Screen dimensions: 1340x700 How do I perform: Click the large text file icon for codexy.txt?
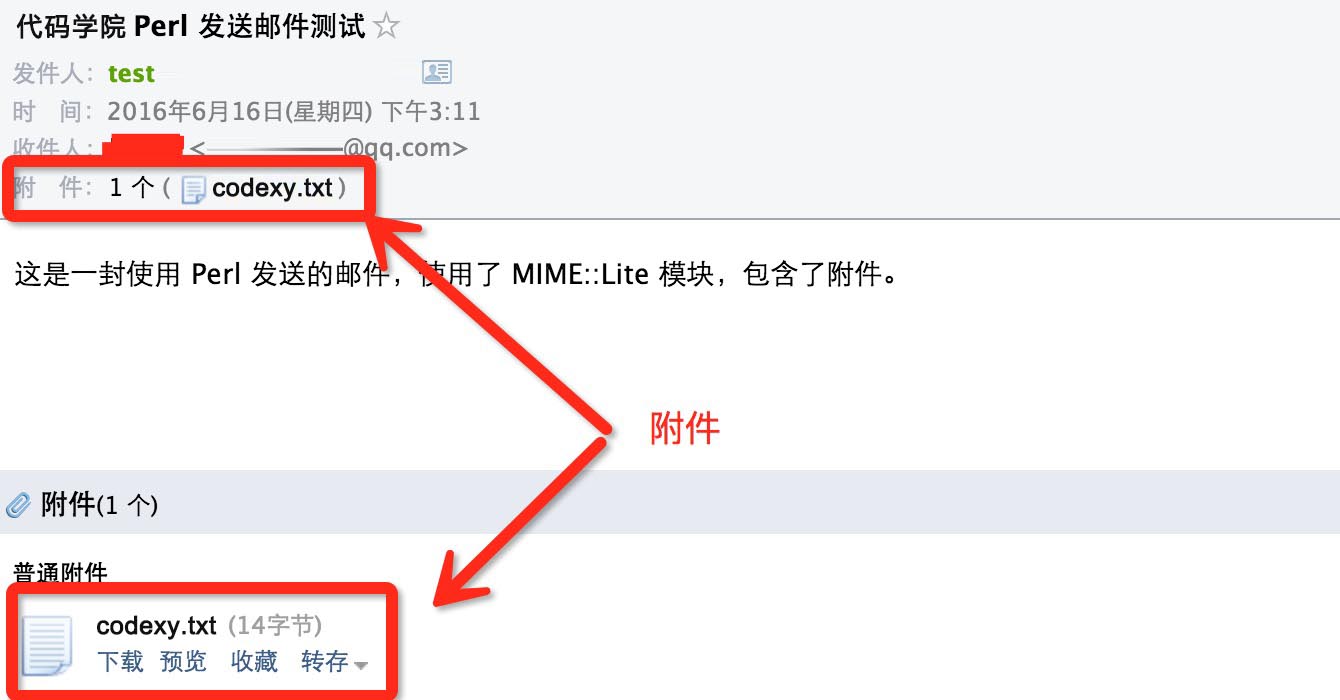click(x=48, y=645)
